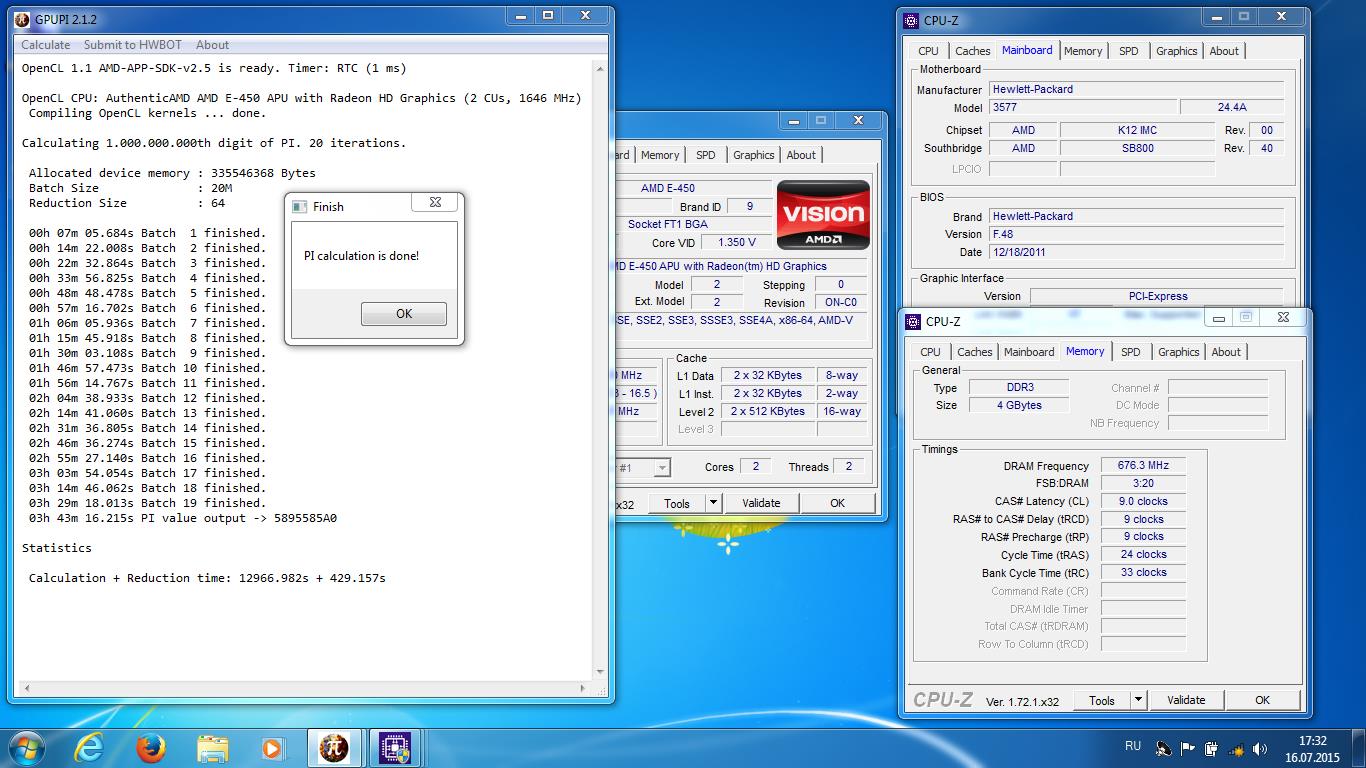The image size is (1366, 768).
Task: Click the GPUPI title bar icon
Action: (23, 19)
